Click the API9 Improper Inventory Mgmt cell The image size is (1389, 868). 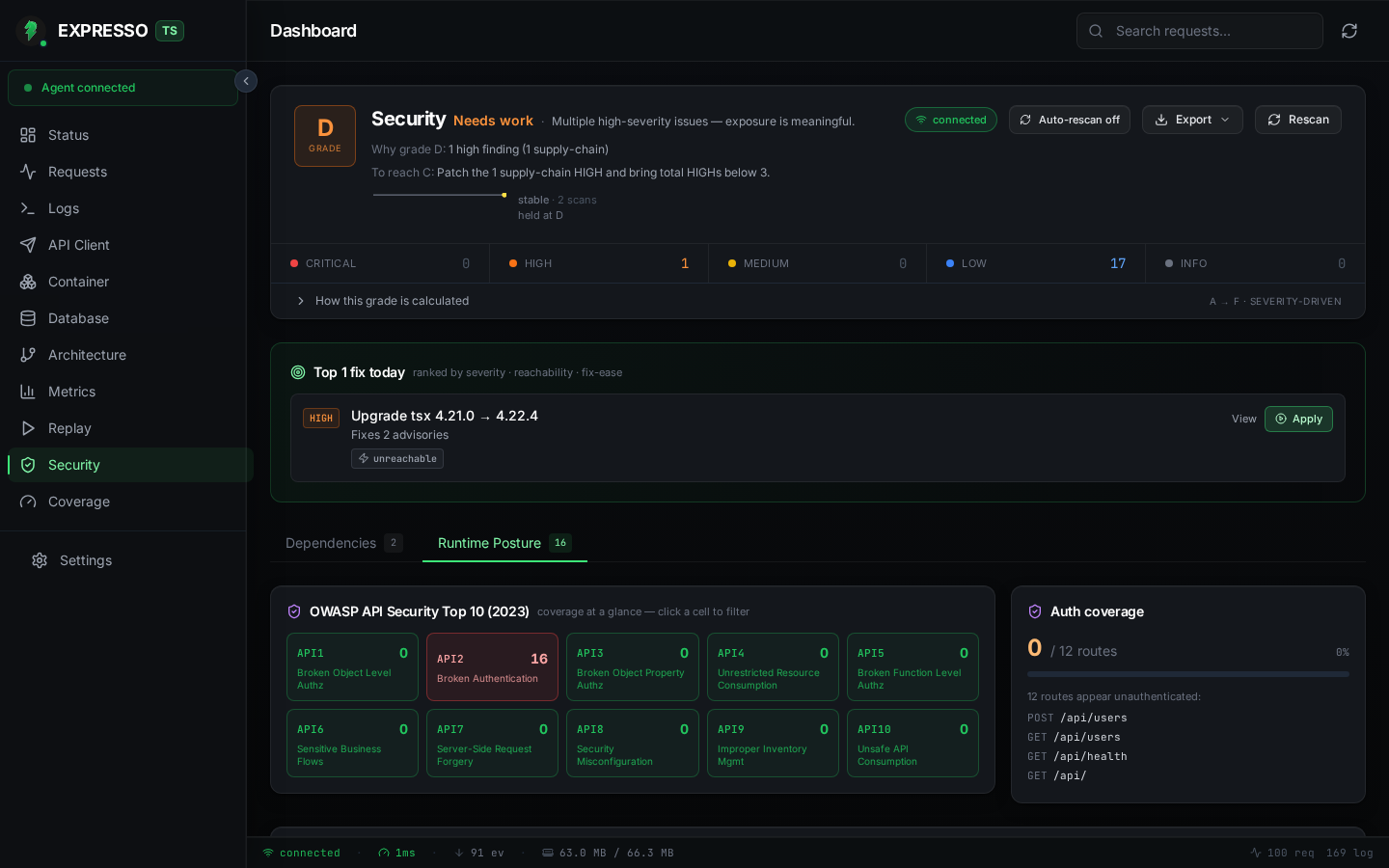773,743
